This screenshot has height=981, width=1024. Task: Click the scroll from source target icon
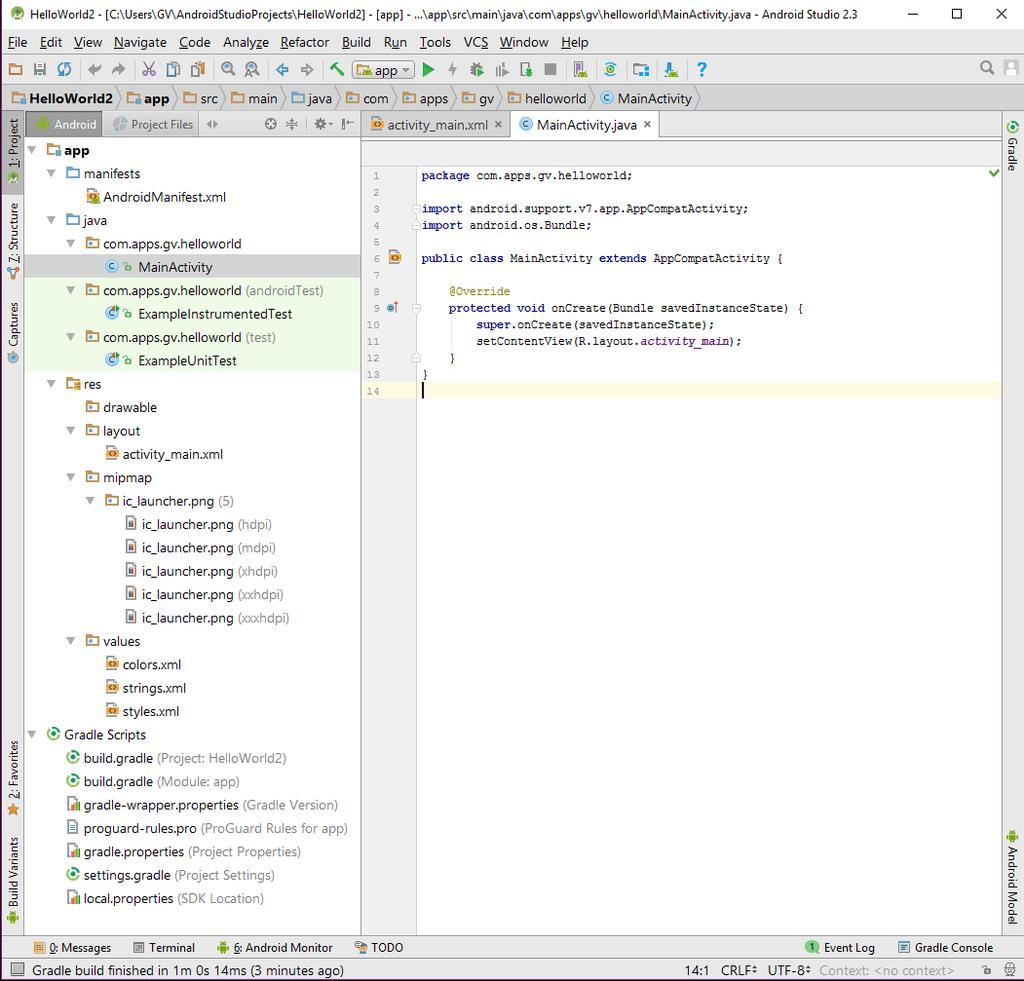[270, 124]
